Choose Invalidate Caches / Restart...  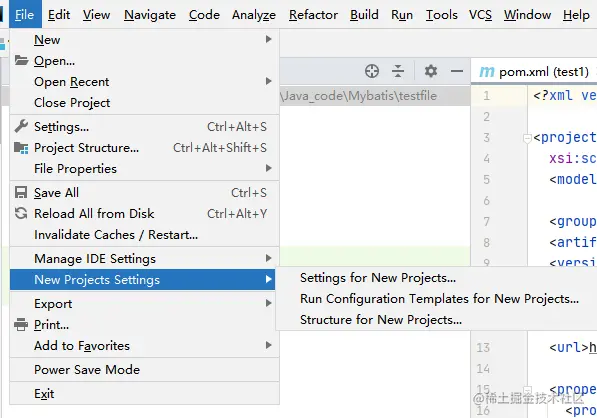coord(144,235)
